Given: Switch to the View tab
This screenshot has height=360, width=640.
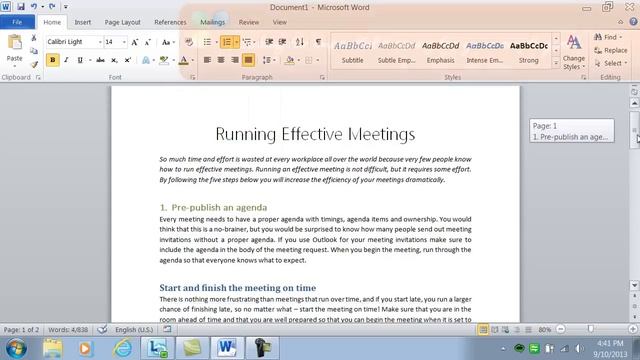Looking at the screenshot, I should click(280, 22).
